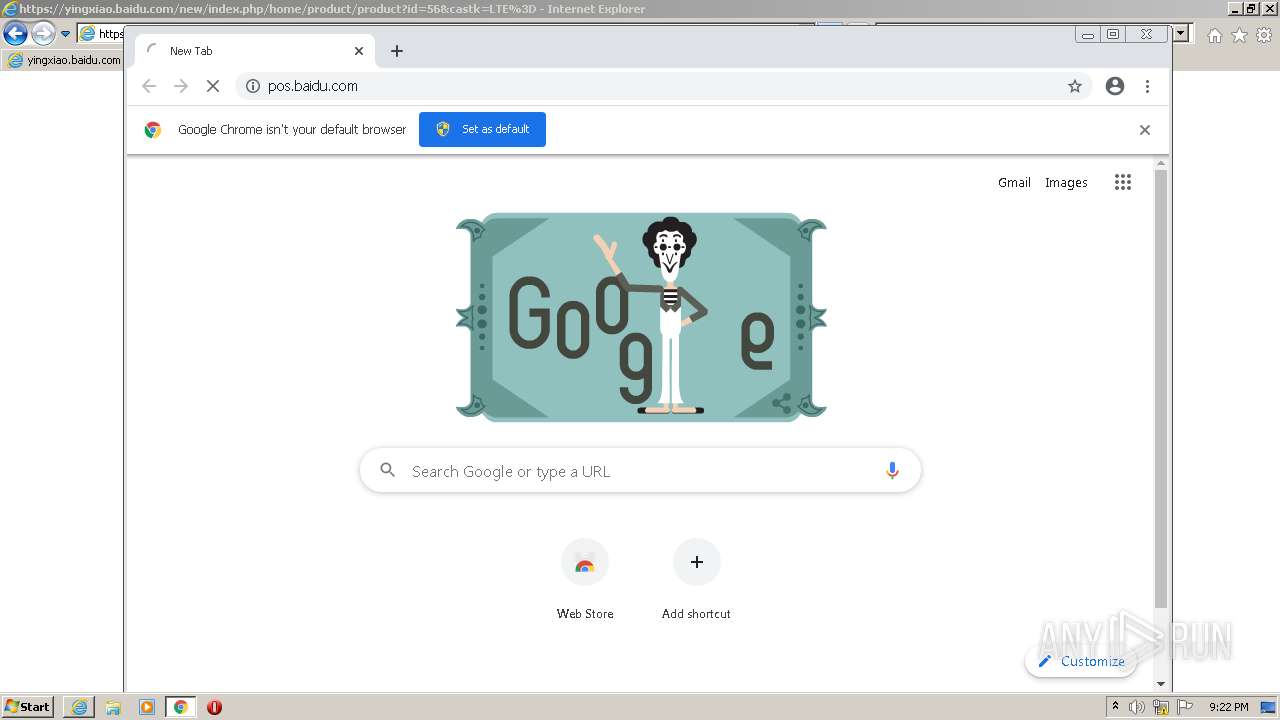Bookmark this page with the star icon

pyautogui.click(x=1075, y=86)
